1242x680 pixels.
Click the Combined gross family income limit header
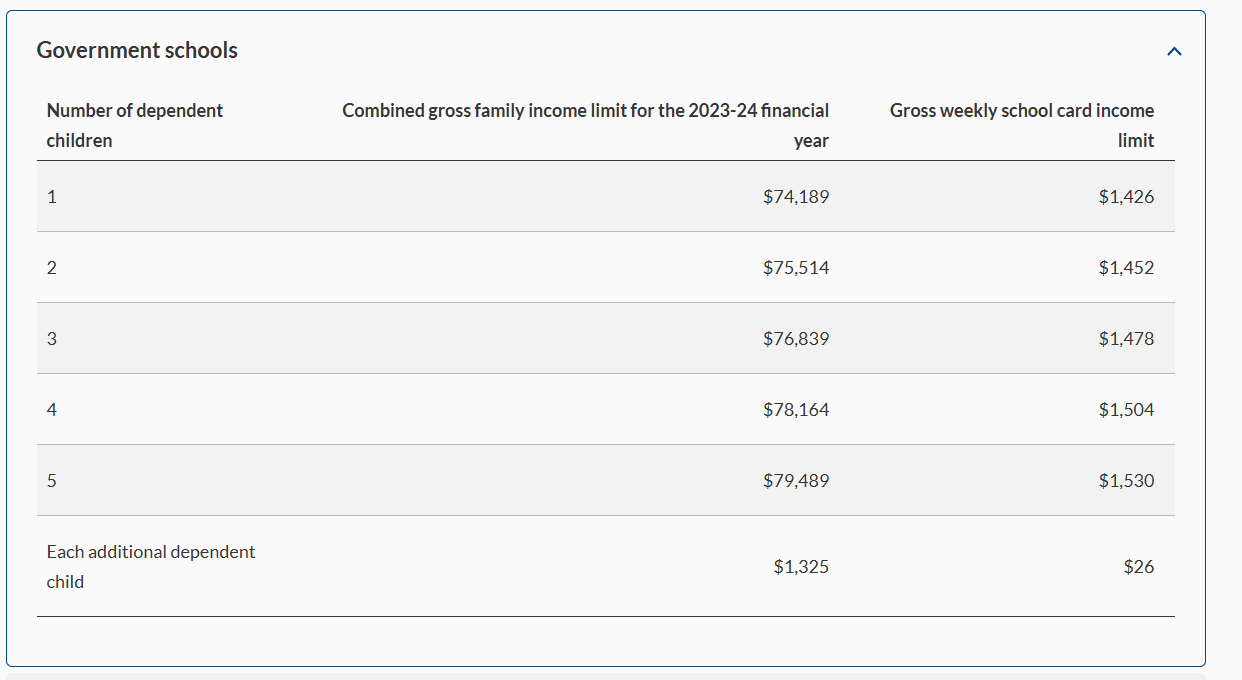pyautogui.click(x=585, y=125)
